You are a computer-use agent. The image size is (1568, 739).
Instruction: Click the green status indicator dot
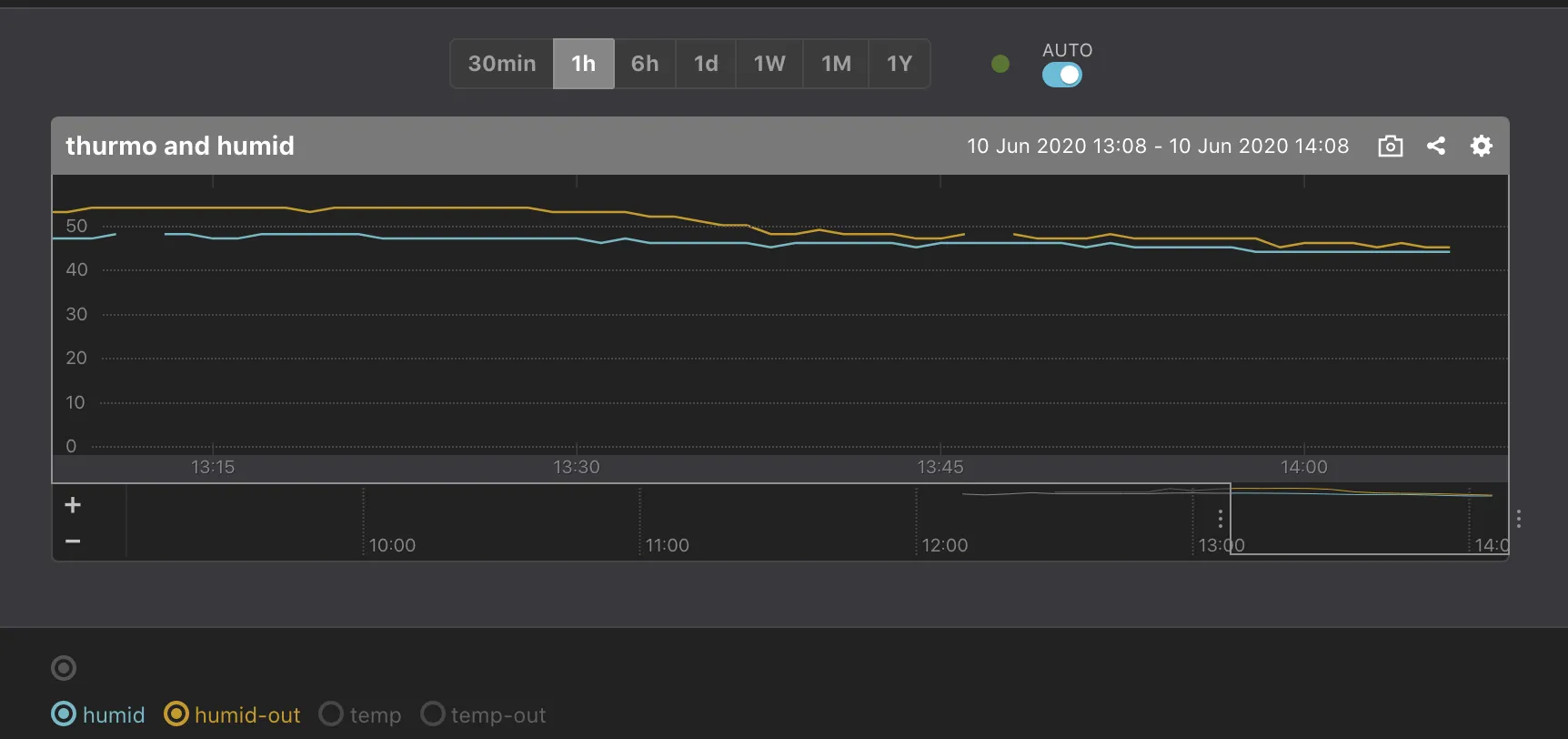[1000, 64]
